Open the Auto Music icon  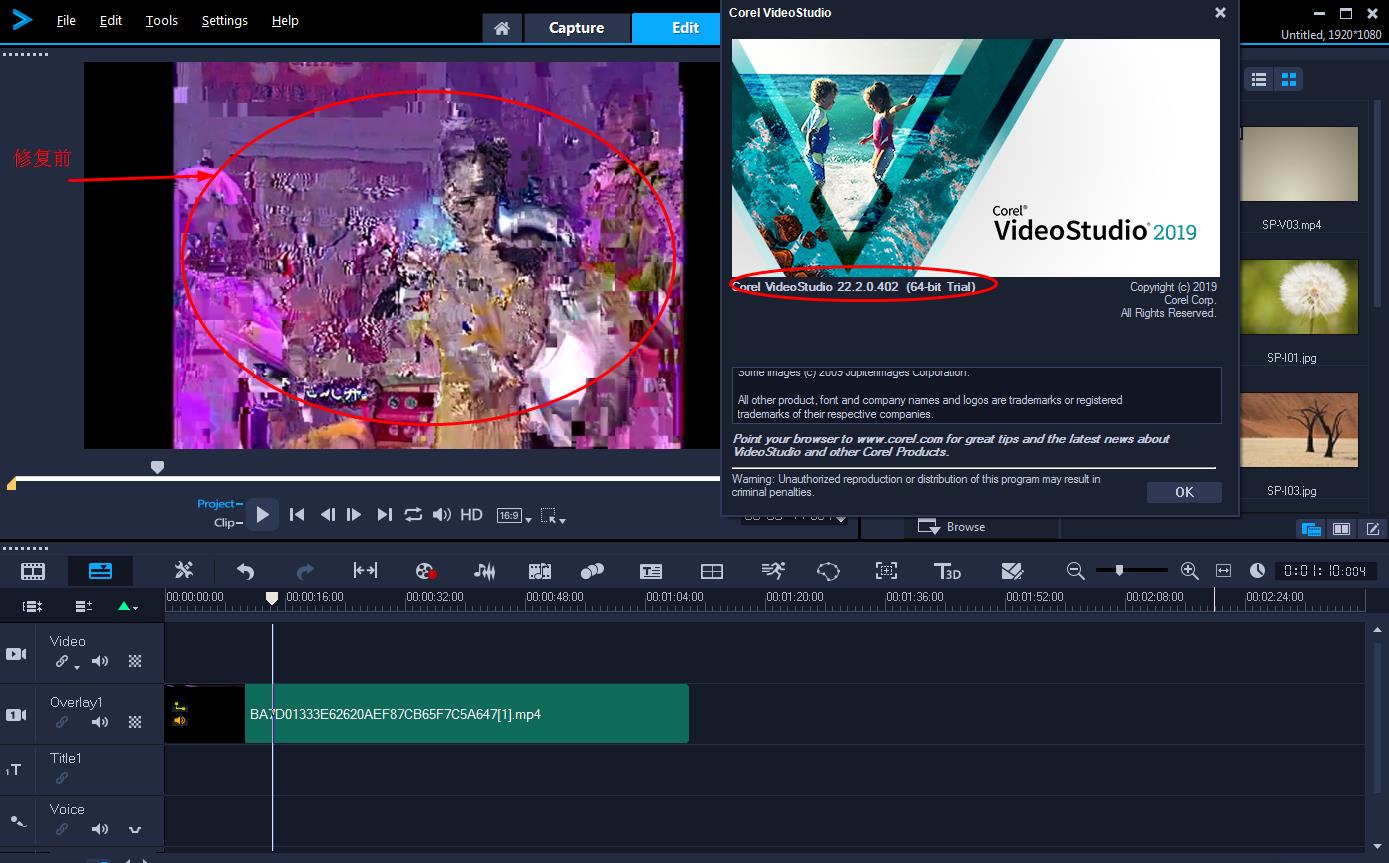click(540, 571)
